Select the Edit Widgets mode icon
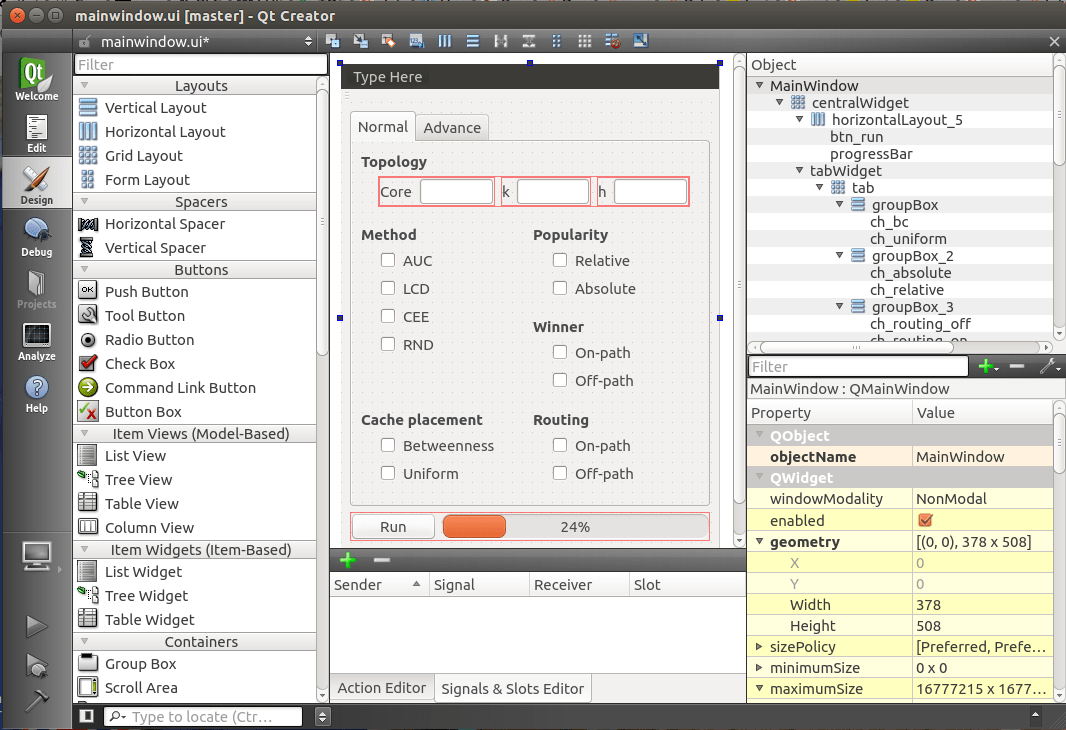The height and width of the screenshot is (730, 1066). pos(332,41)
